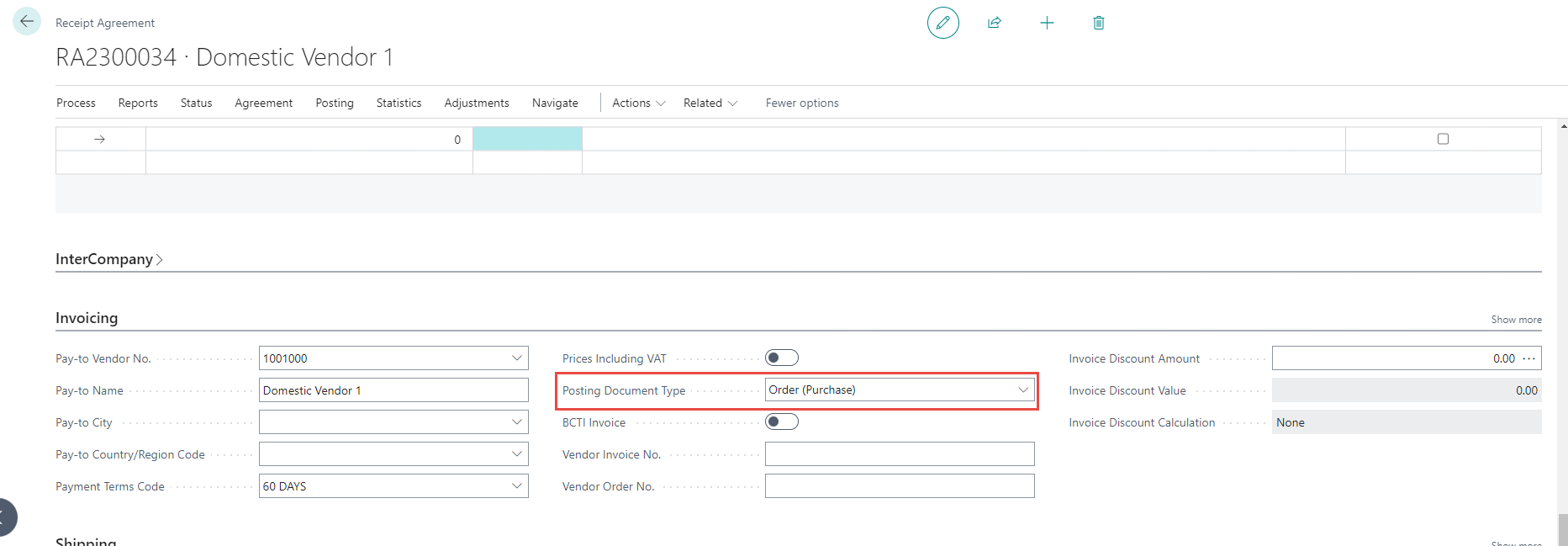
Task: Open the Posting menu
Action: 334,103
